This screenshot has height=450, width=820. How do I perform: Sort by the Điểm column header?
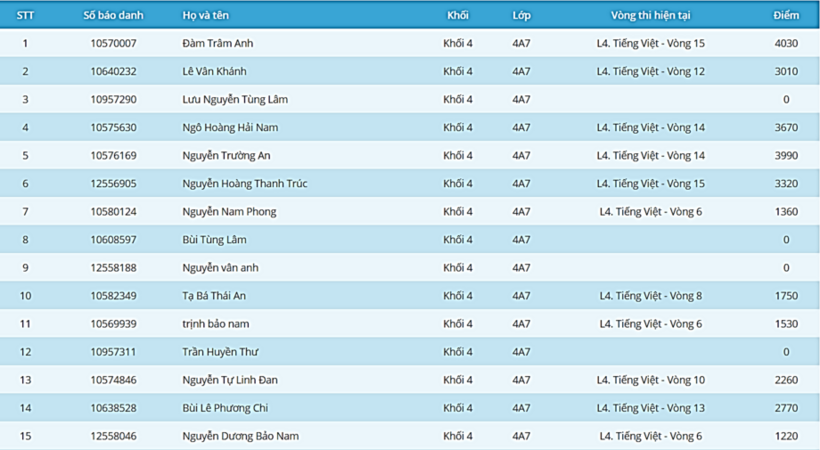(x=786, y=16)
